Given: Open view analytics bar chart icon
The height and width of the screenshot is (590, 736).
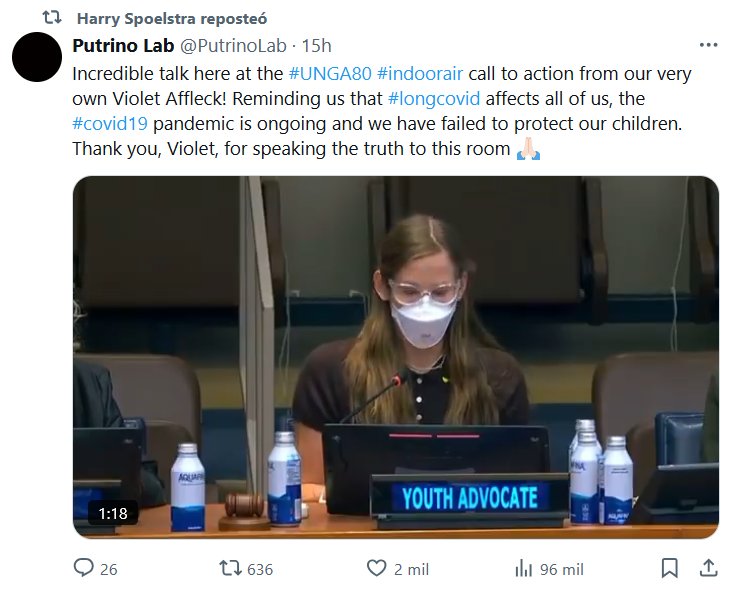Looking at the screenshot, I should coord(523,568).
